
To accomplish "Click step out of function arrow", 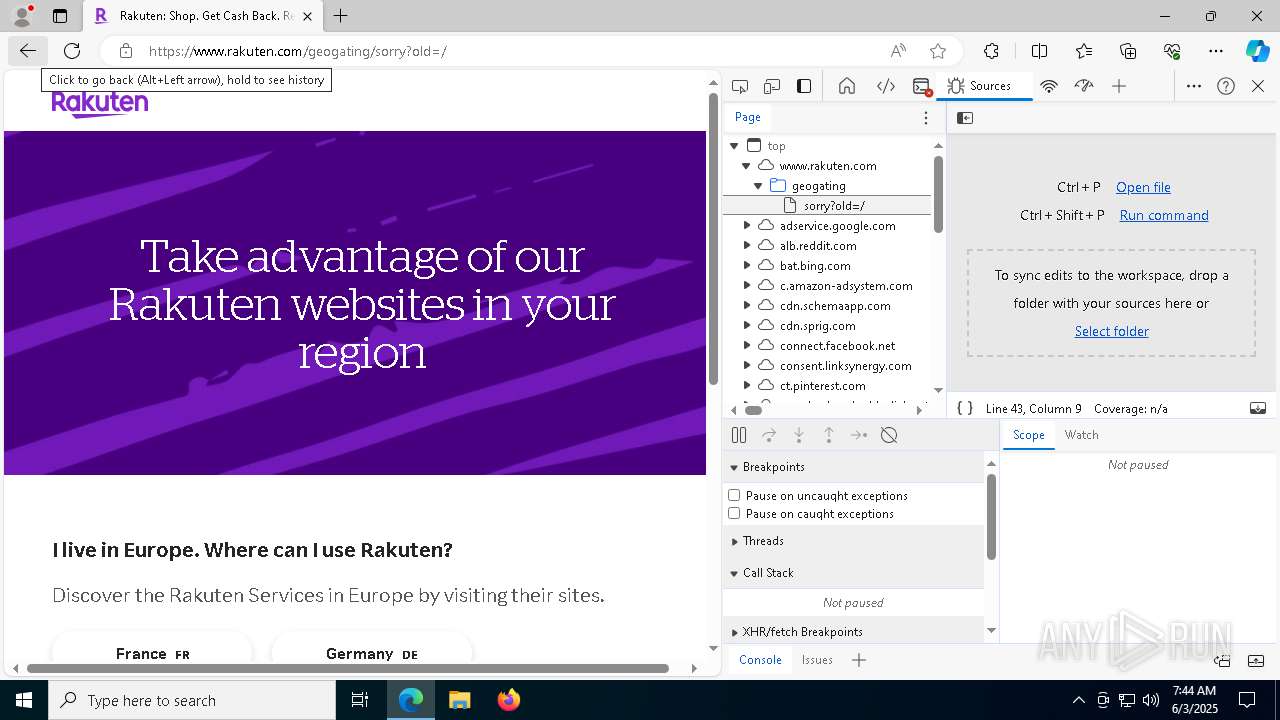I will (829, 435).
